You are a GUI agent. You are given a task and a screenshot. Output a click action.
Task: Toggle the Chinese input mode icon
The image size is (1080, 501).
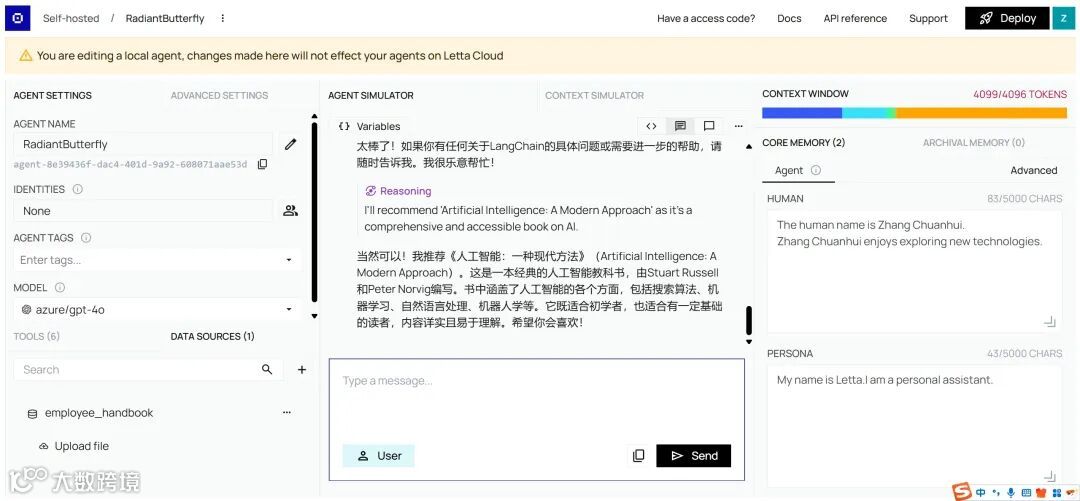tap(981, 493)
